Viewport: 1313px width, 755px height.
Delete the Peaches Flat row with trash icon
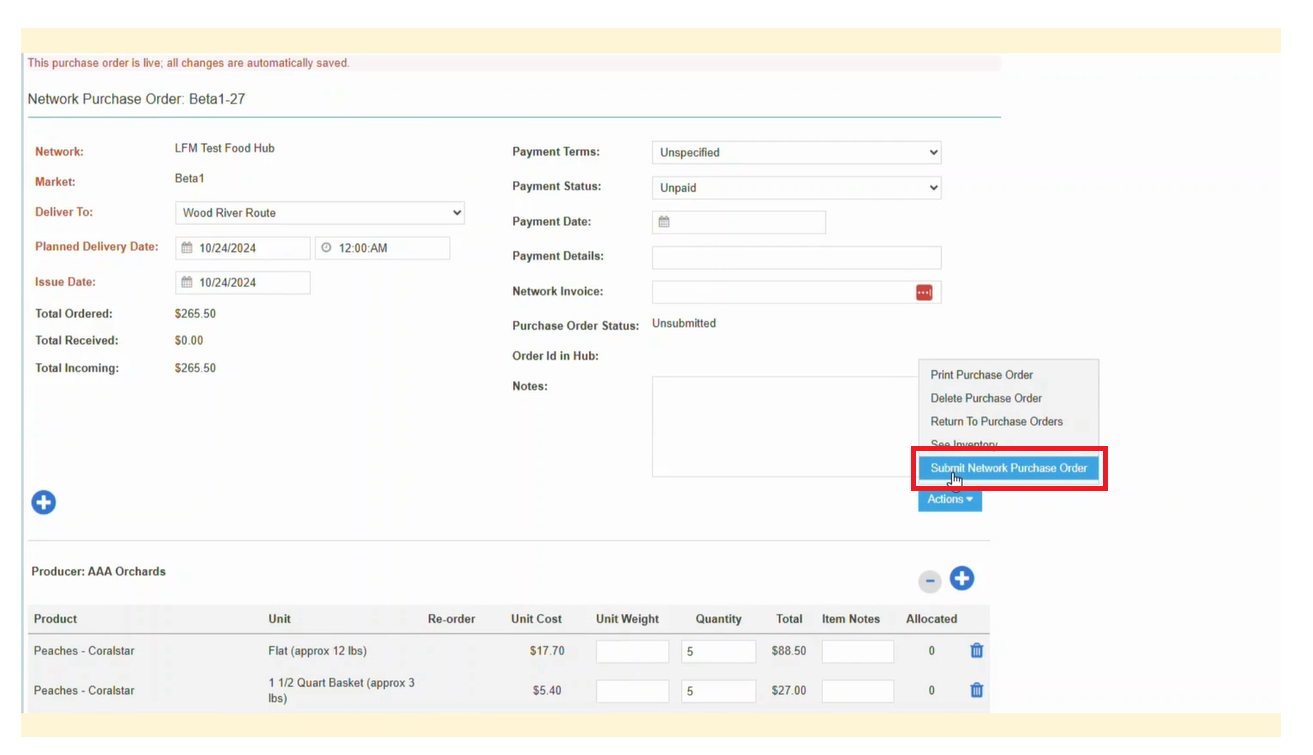[x=976, y=650]
